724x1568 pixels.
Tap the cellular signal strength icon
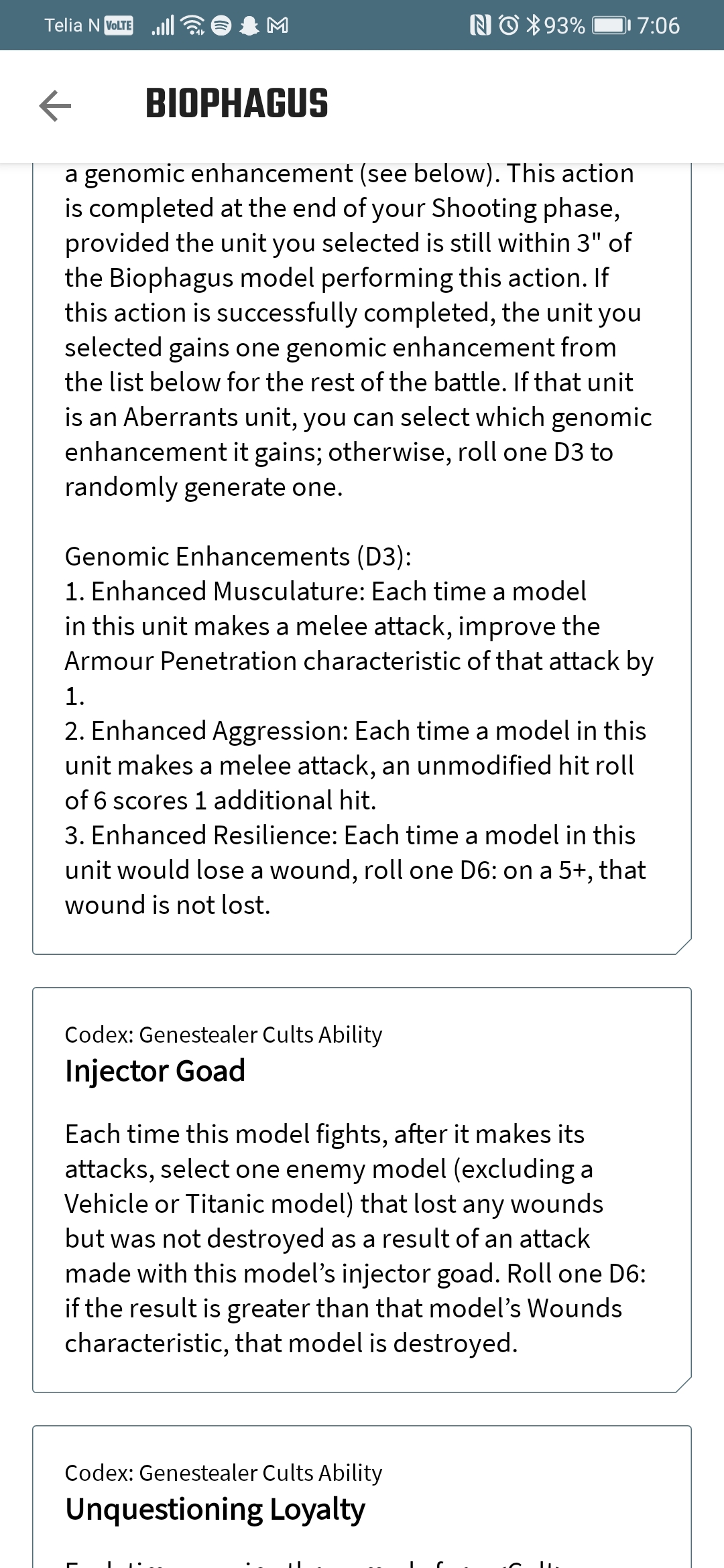(162, 25)
